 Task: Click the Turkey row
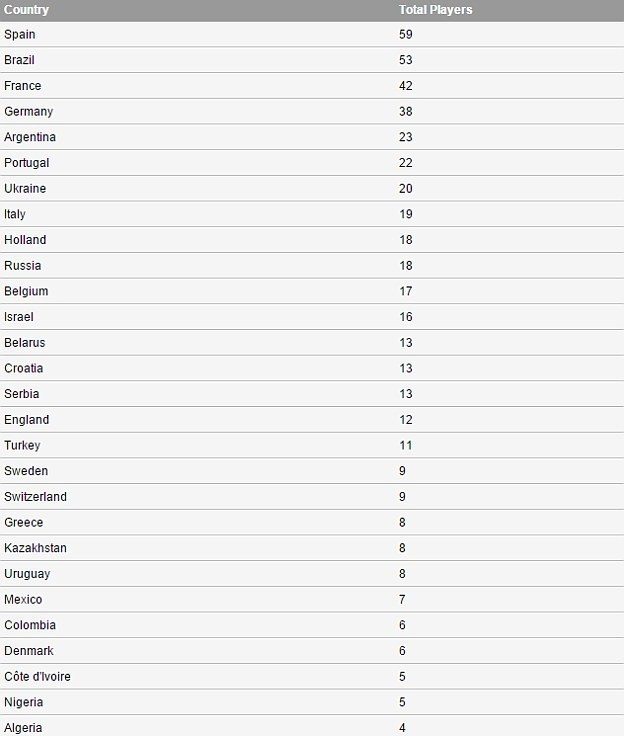pos(22,445)
